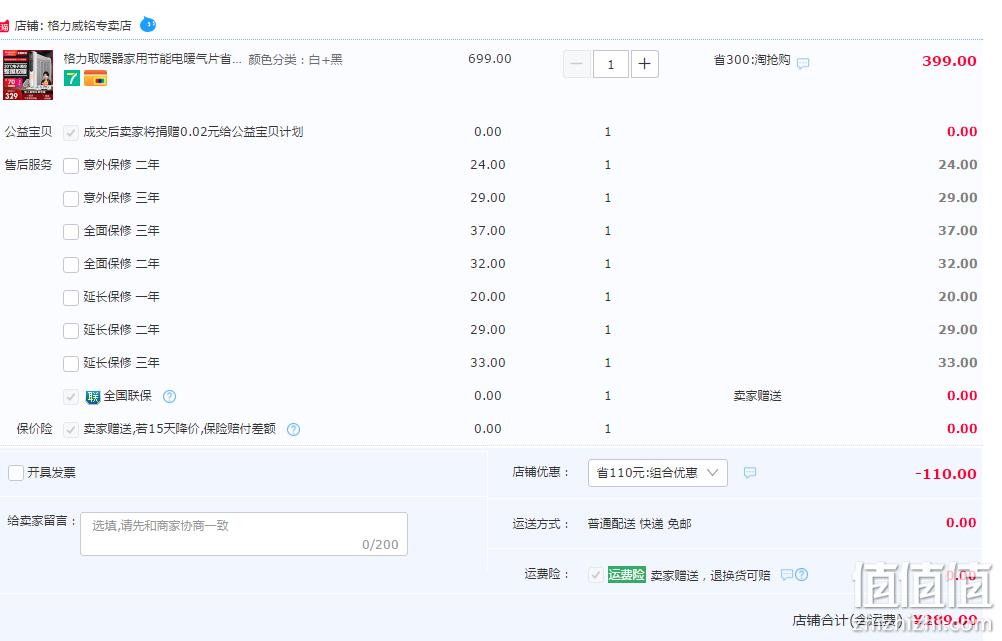Open help icon next to 保价险 description
This screenshot has width=1002, height=641.
(293, 429)
